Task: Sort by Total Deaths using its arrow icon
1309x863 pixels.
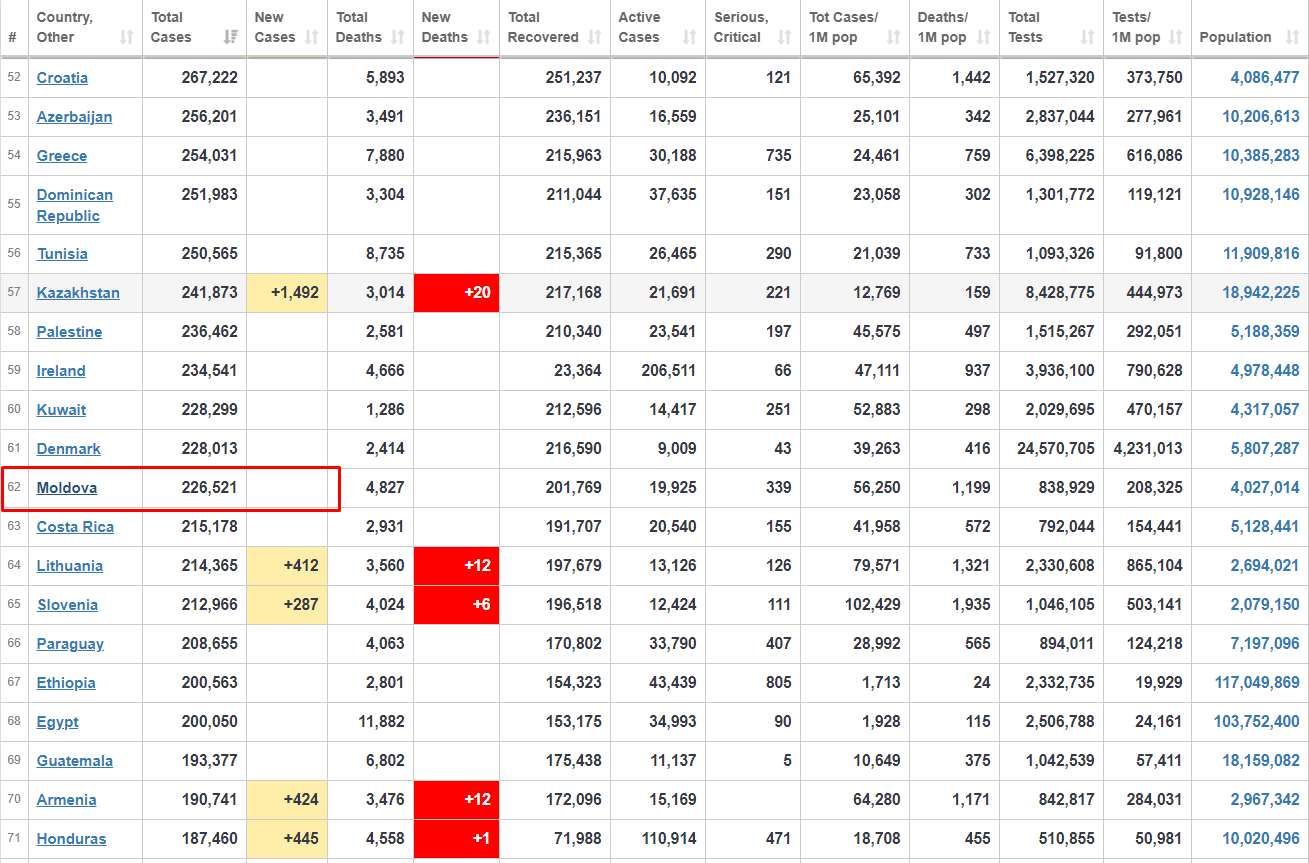Action: point(398,38)
